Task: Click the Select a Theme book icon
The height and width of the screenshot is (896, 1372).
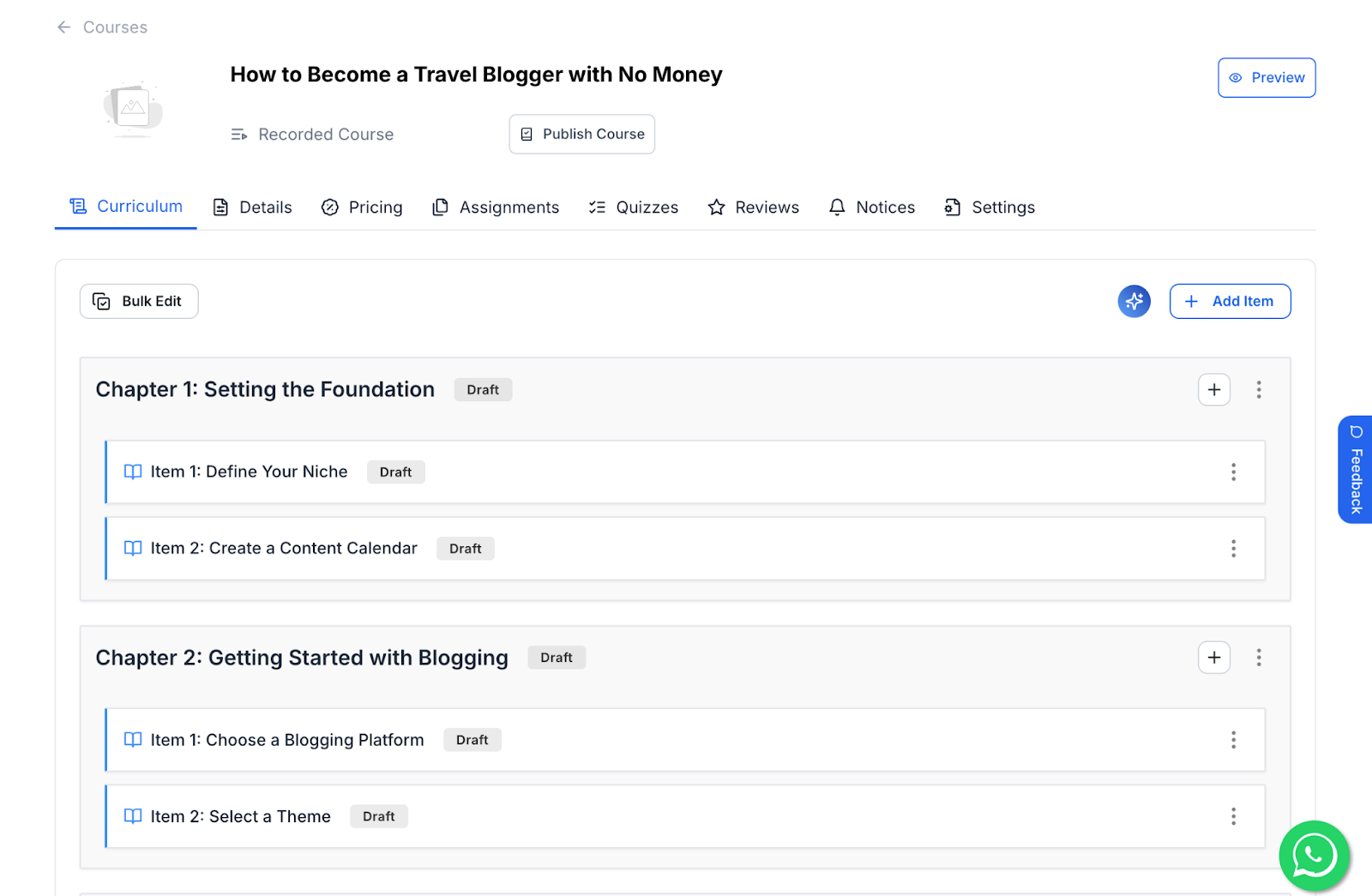Action: [133, 816]
